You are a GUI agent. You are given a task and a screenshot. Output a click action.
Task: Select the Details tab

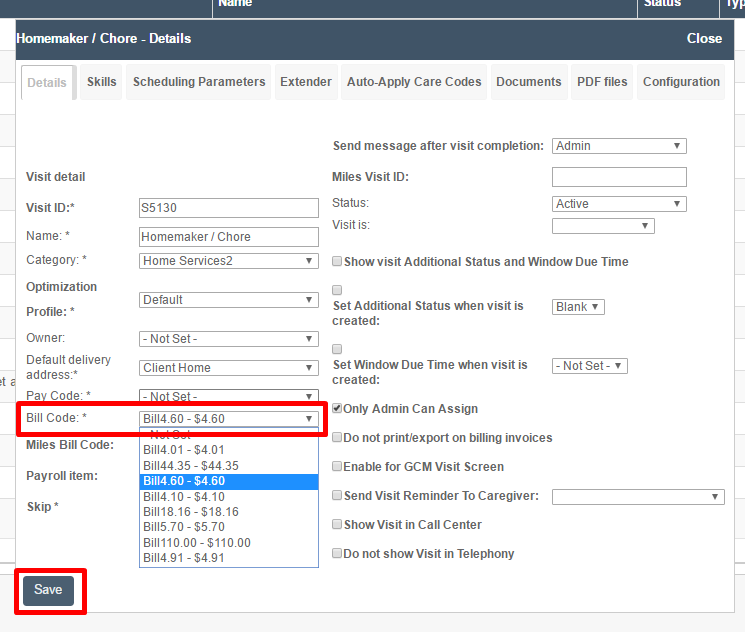(47, 83)
